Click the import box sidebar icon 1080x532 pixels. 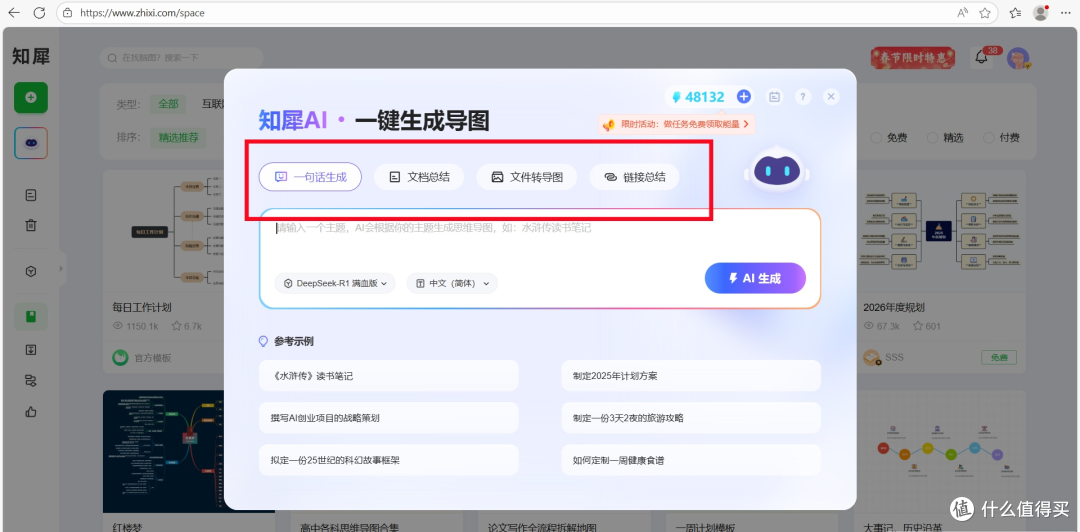[x=31, y=350]
